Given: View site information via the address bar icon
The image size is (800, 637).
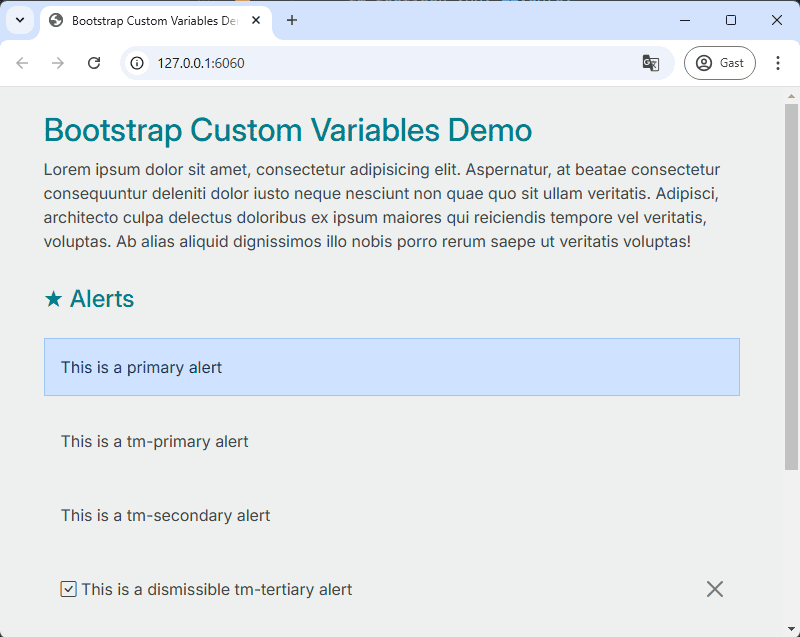Looking at the screenshot, I should pos(137,63).
